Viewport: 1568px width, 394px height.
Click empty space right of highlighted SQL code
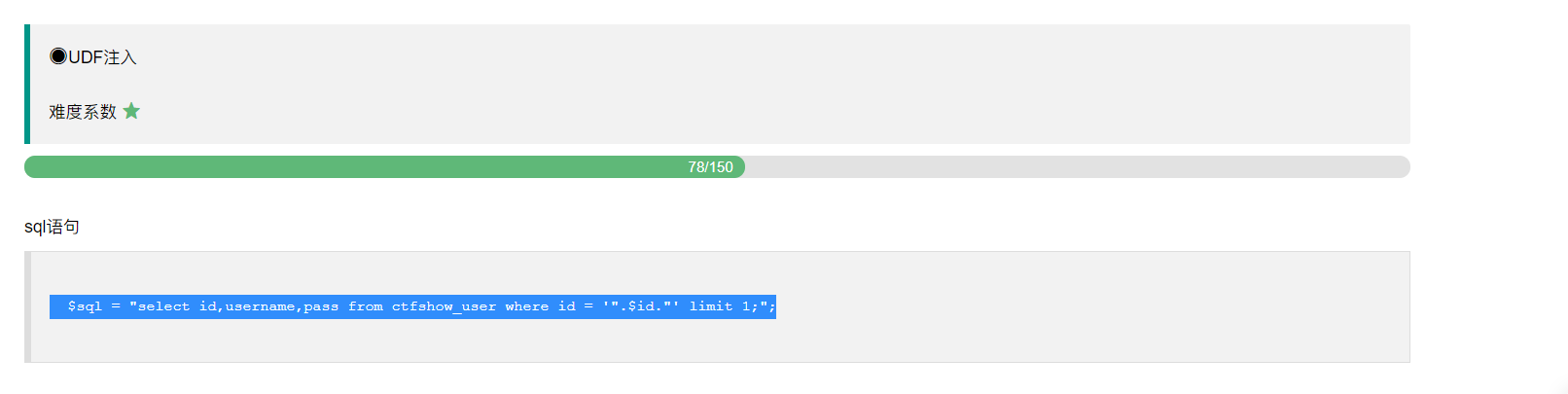point(1070,306)
